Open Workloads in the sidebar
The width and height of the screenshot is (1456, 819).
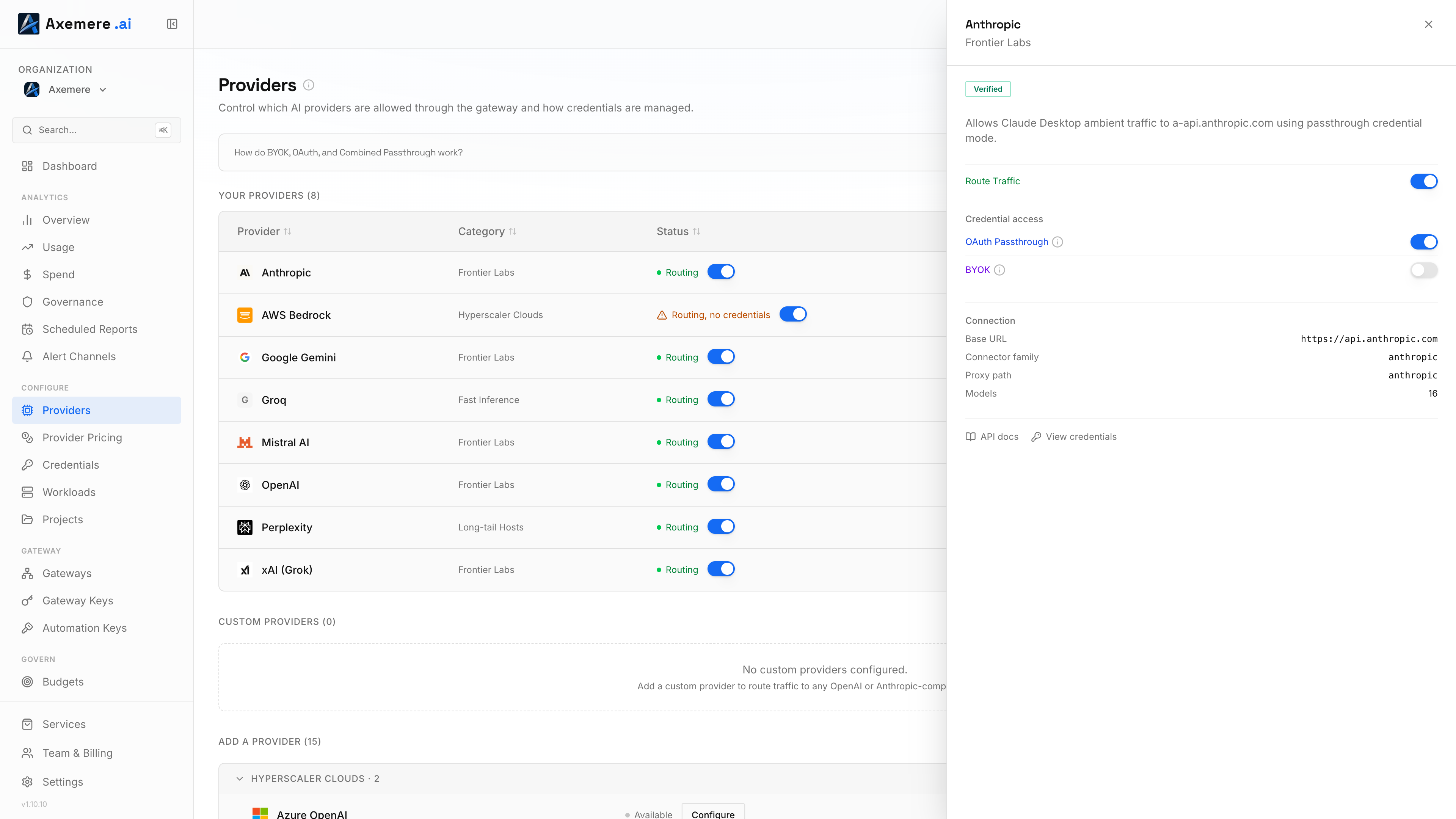click(x=97, y=492)
